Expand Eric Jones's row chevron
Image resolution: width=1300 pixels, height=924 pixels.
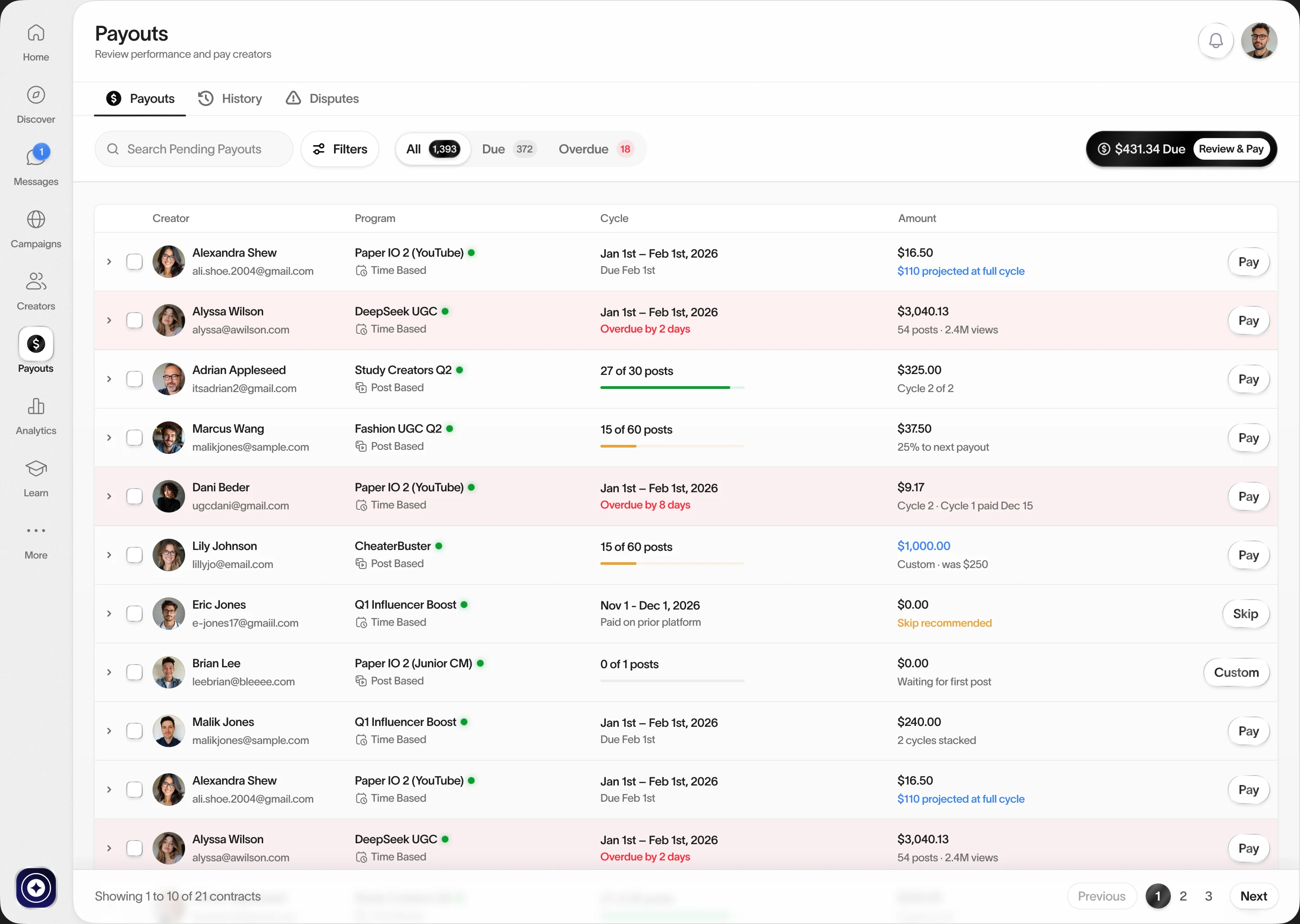tap(109, 613)
